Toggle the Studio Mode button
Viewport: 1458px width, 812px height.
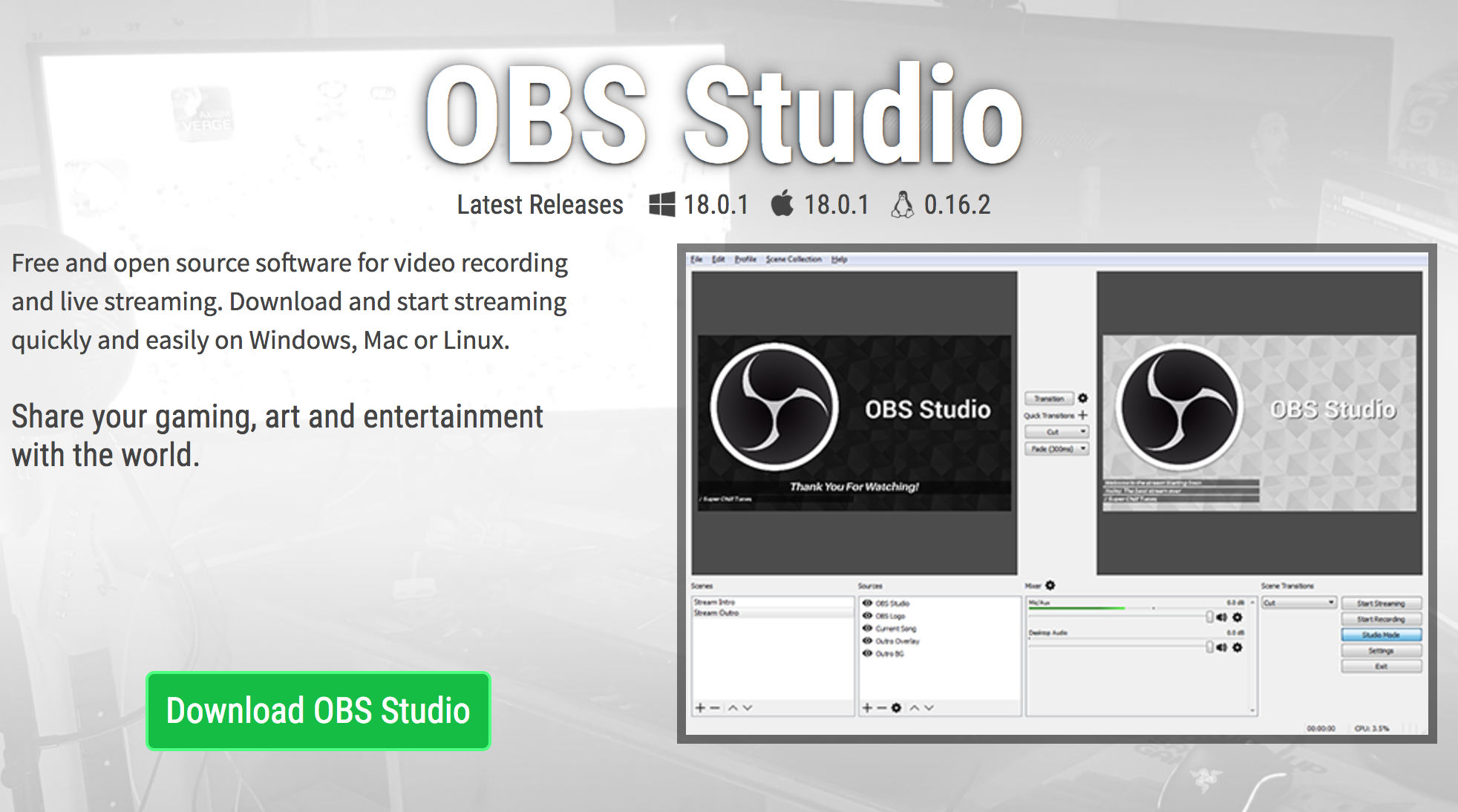tap(1381, 635)
